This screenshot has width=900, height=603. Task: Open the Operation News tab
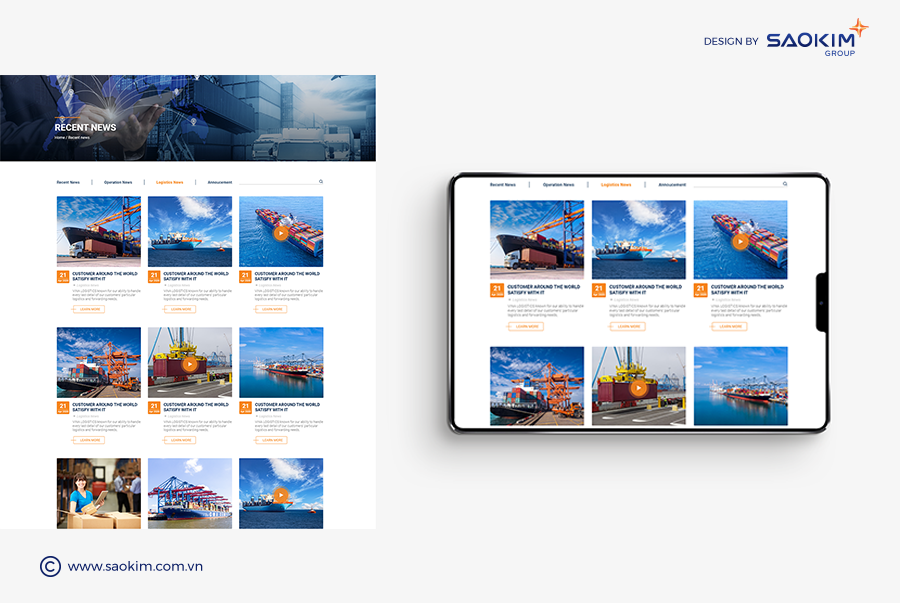click(120, 182)
